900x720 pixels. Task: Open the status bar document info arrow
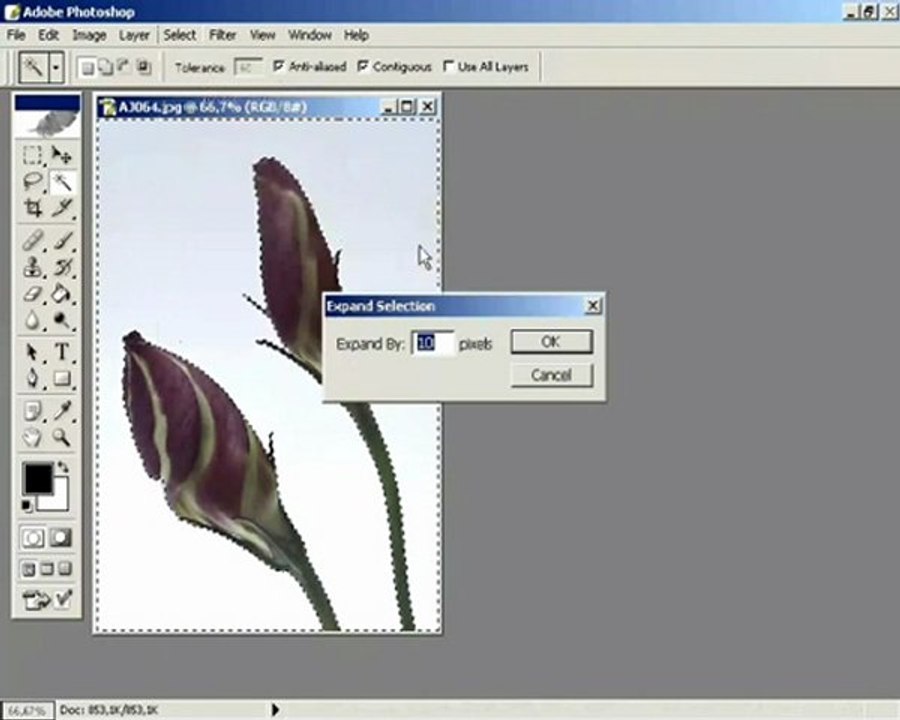pyautogui.click(x=276, y=710)
